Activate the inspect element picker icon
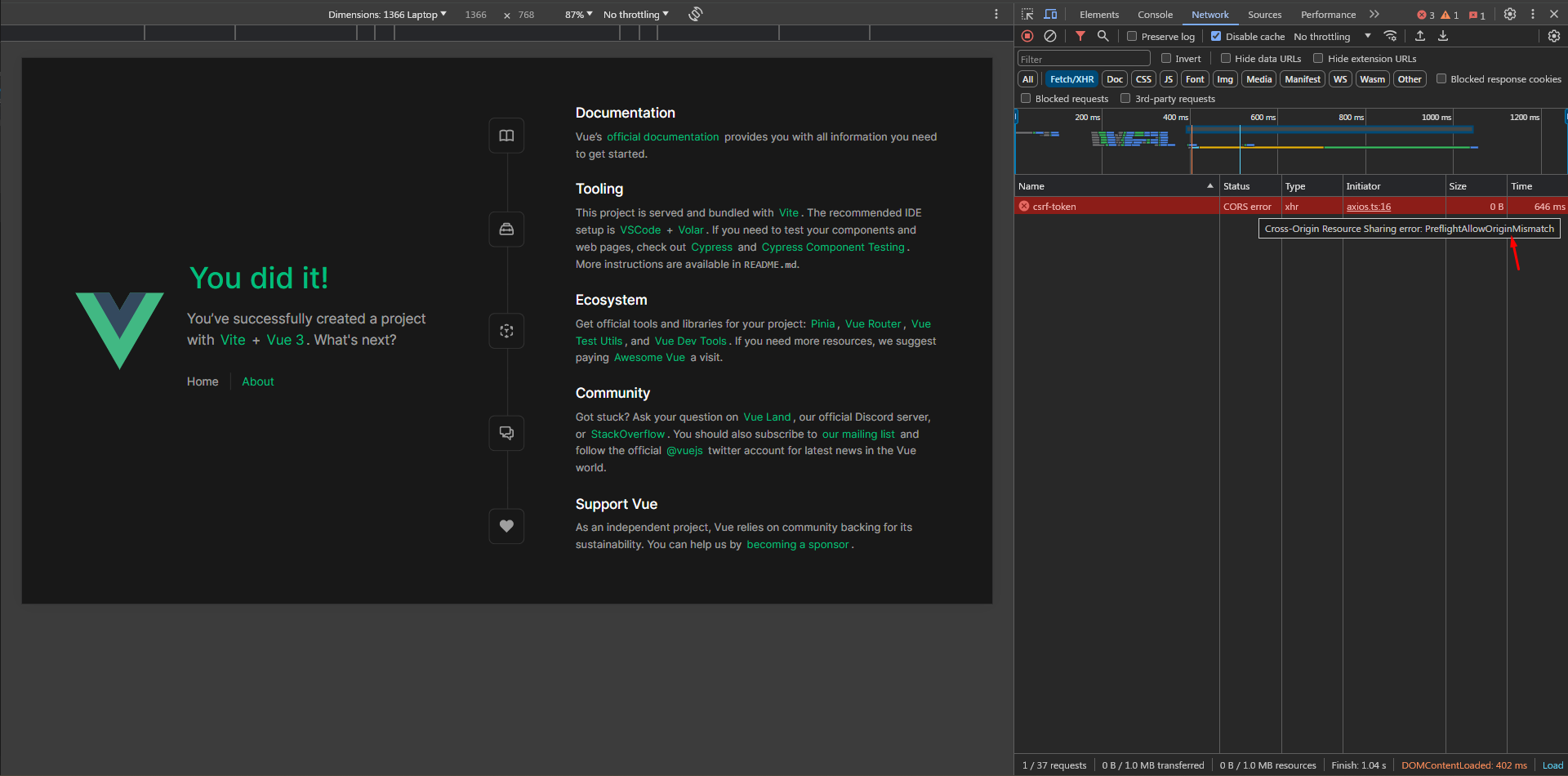This screenshot has width=1568, height=776. [1027, 14]
